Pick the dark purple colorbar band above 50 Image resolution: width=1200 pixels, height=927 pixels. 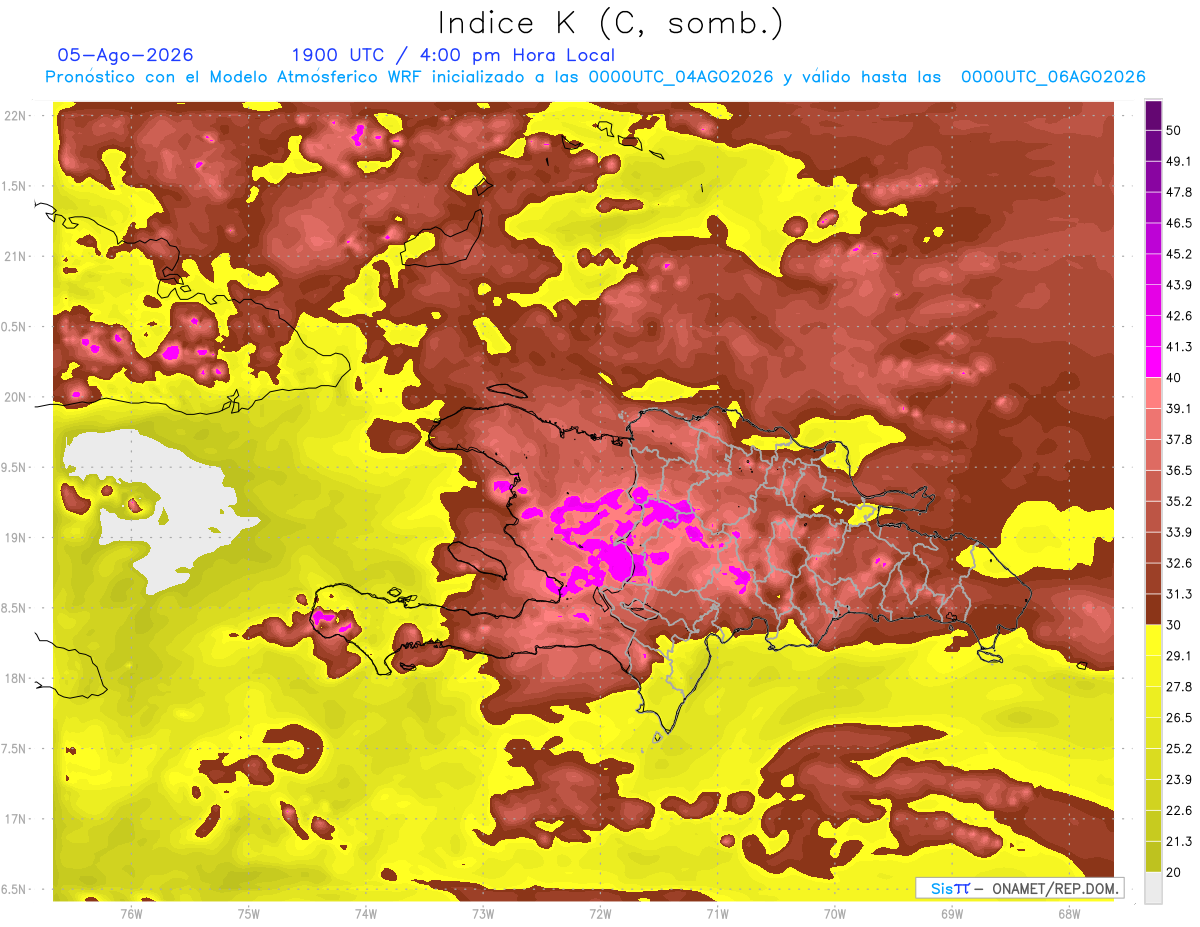1153,114
